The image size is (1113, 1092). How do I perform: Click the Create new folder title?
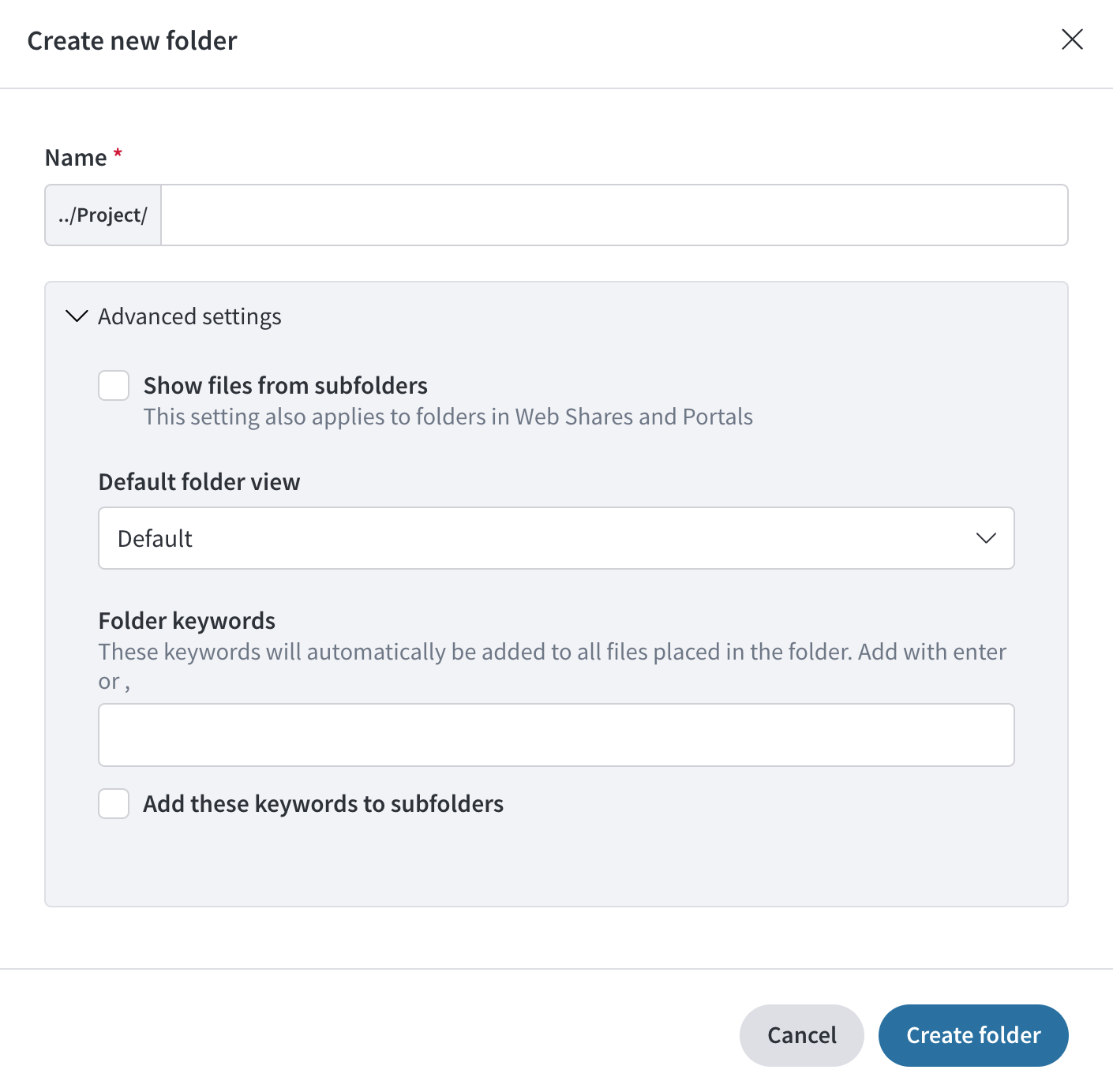[x=133, y=41]
